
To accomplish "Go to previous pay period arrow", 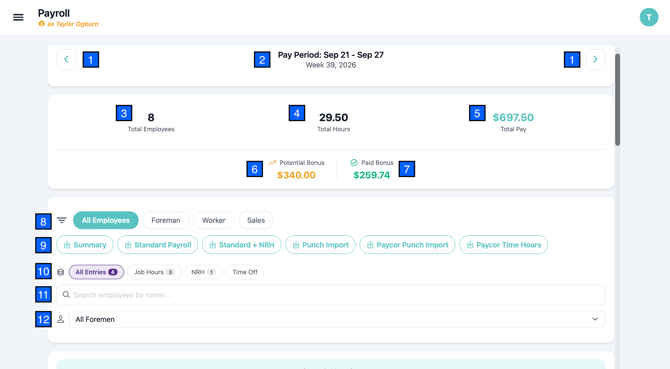I will [x=66, y=59].
